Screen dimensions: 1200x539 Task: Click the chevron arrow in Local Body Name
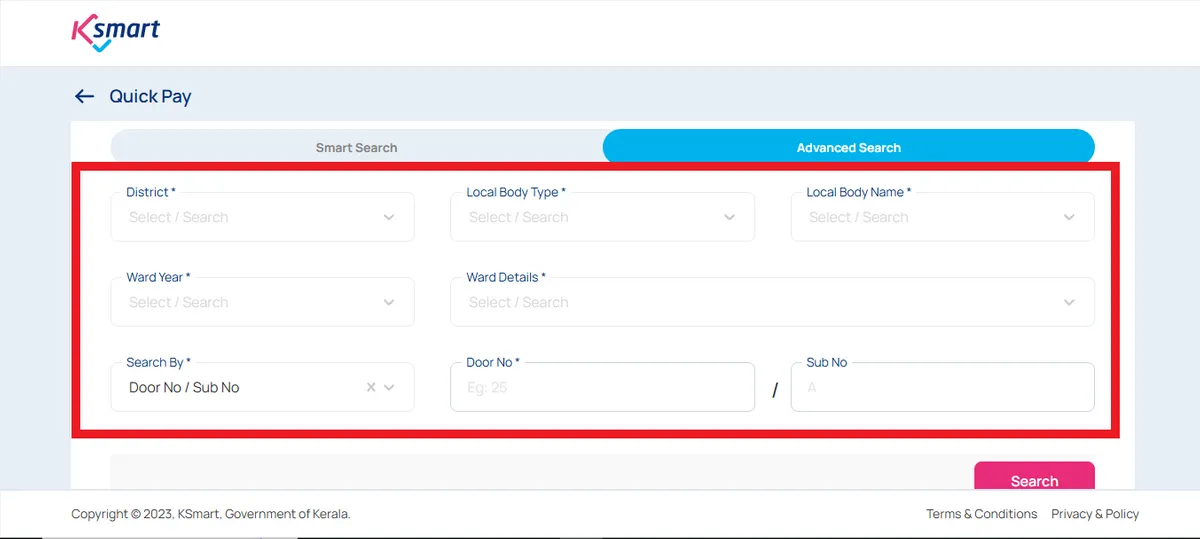click(1069, 218)
